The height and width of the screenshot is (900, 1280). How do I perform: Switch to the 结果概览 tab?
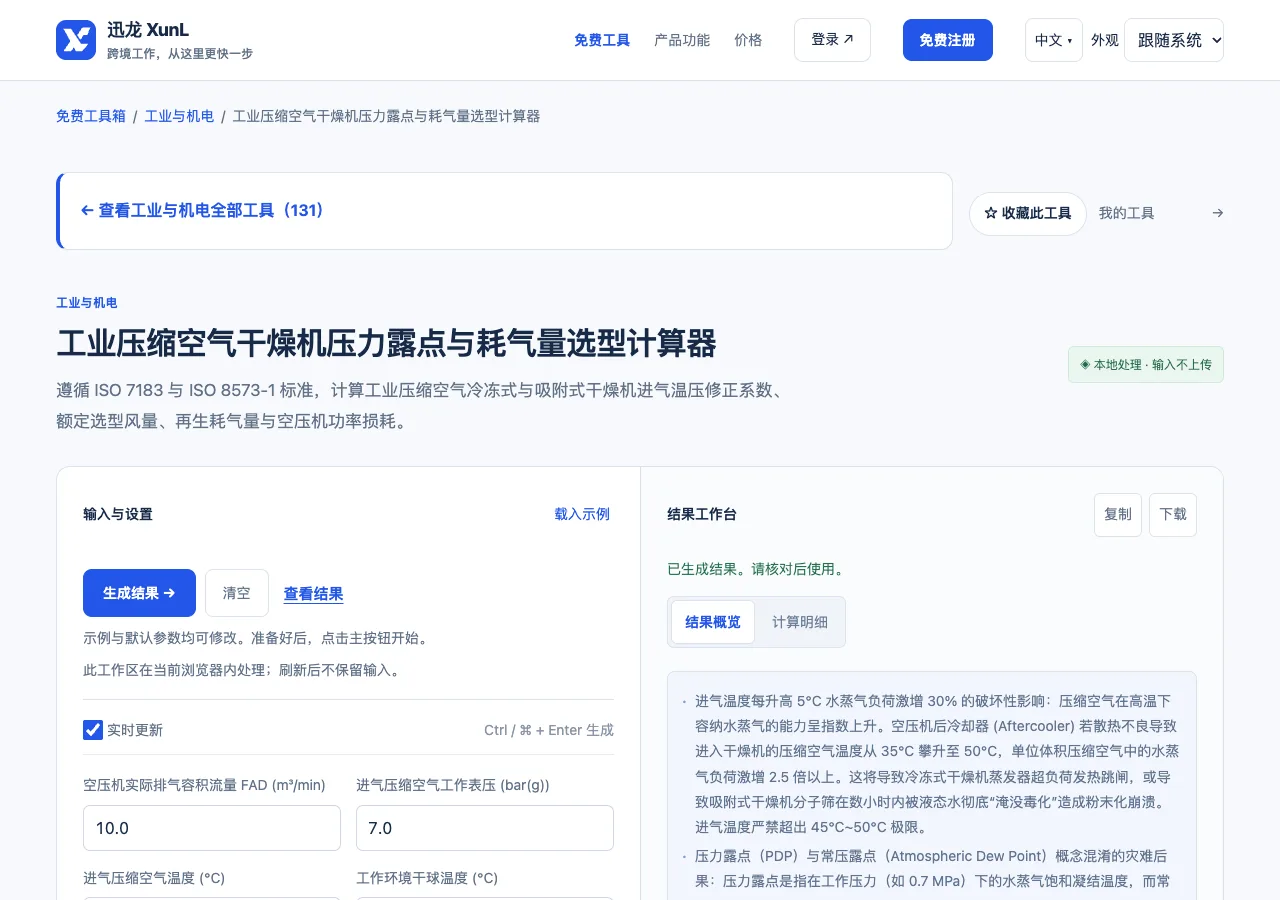click(713, 622)
